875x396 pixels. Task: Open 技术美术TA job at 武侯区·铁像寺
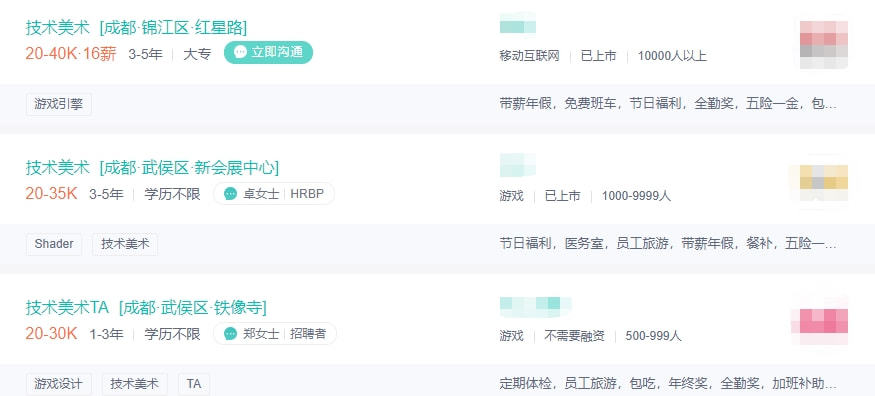(146, 307)
